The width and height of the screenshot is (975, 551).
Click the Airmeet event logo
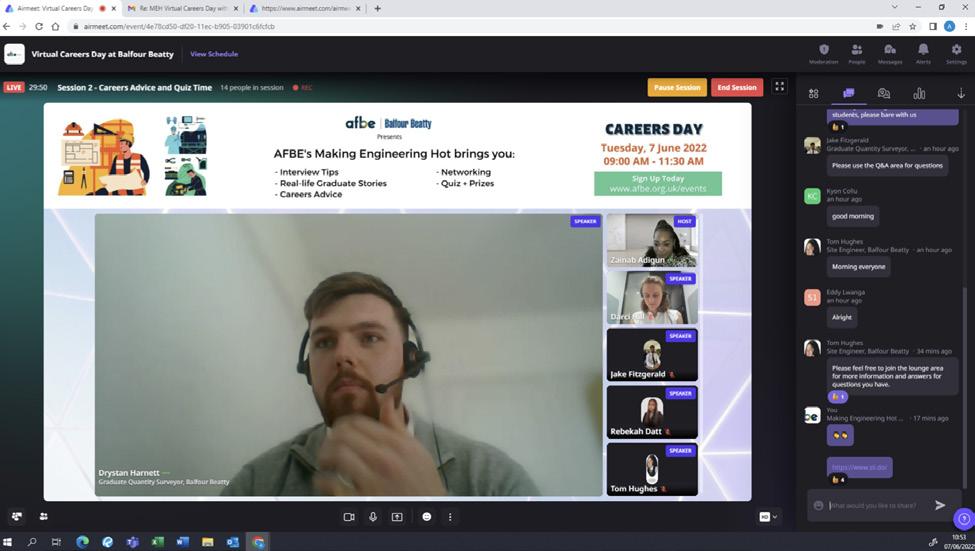tap(14, 54)
